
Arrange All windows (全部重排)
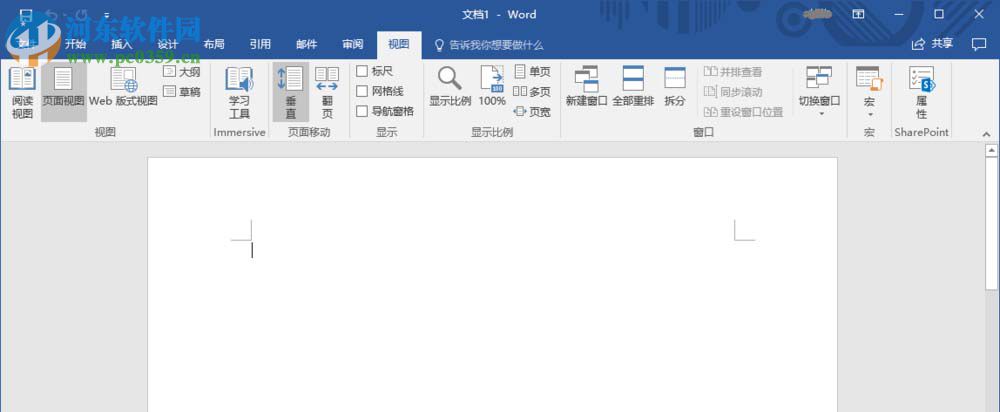click(x=633, y=87)
